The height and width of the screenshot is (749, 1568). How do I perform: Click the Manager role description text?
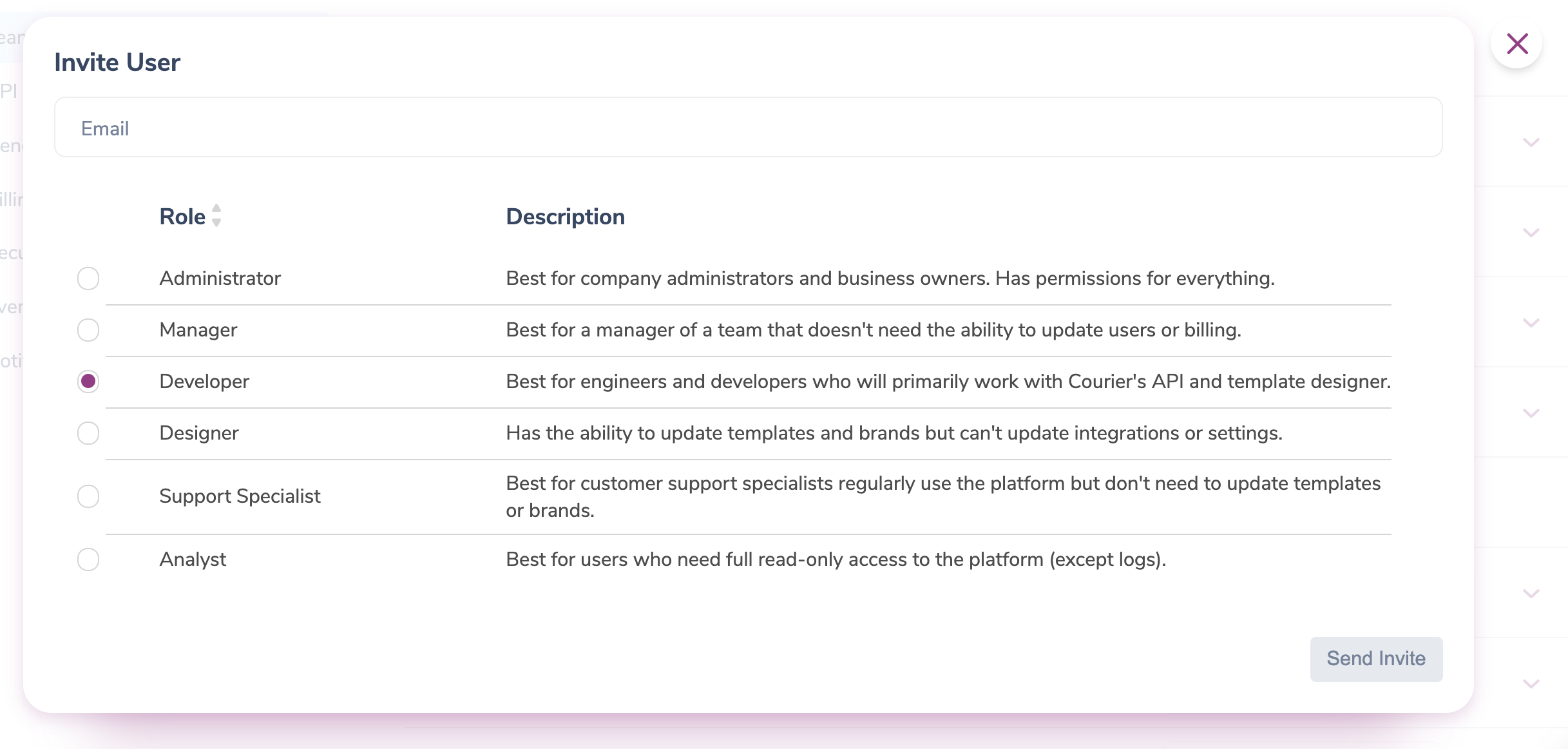point(873,330)
